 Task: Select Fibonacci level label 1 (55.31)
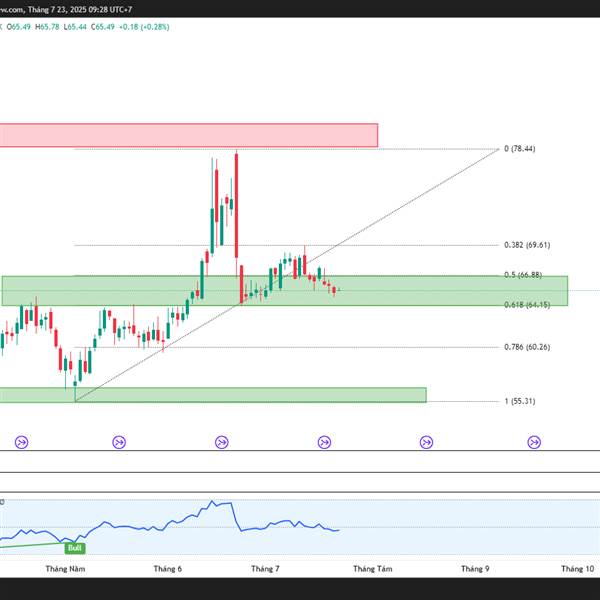(x=520, y=401)
